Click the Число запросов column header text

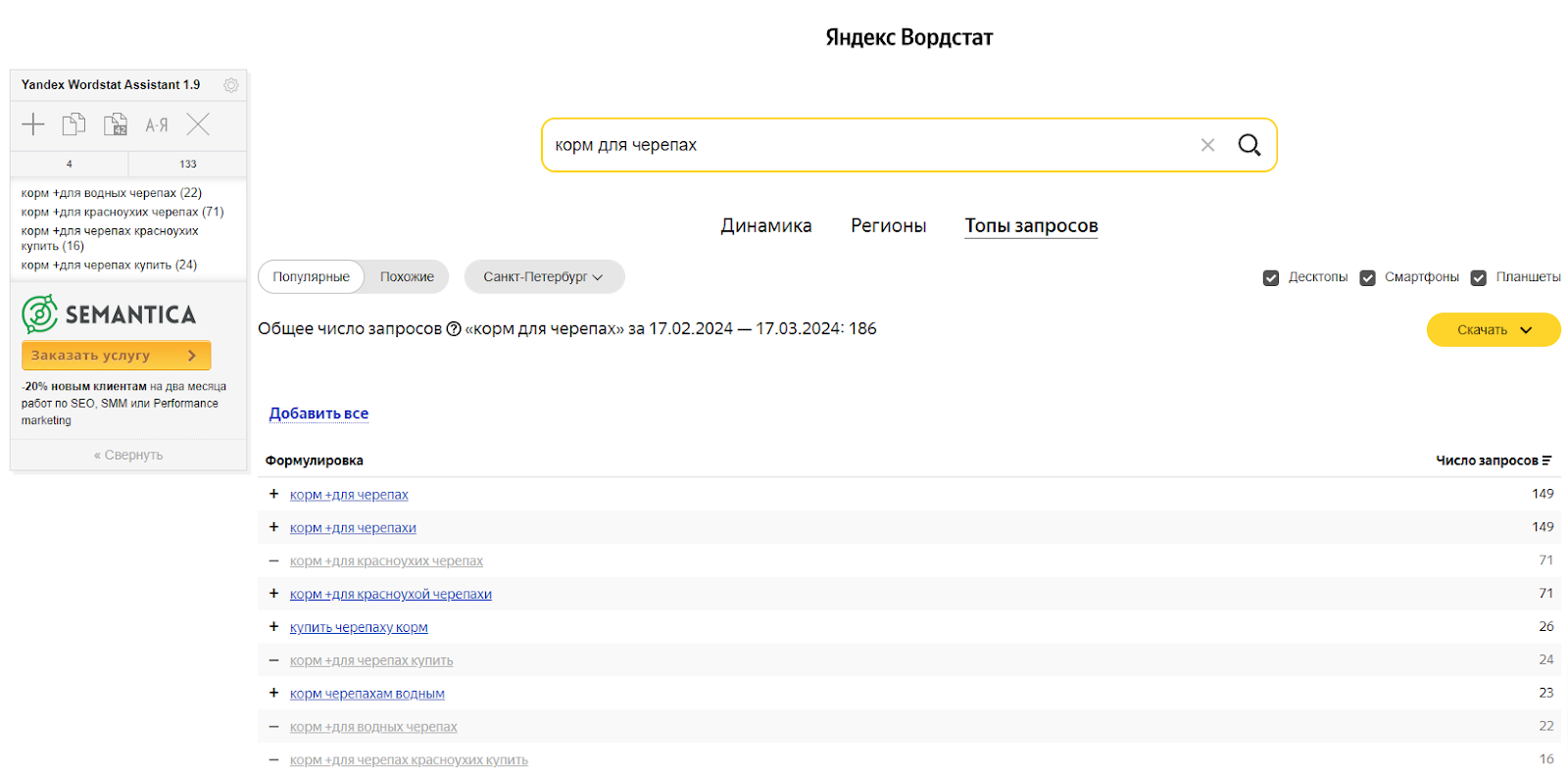point(1487,460)
